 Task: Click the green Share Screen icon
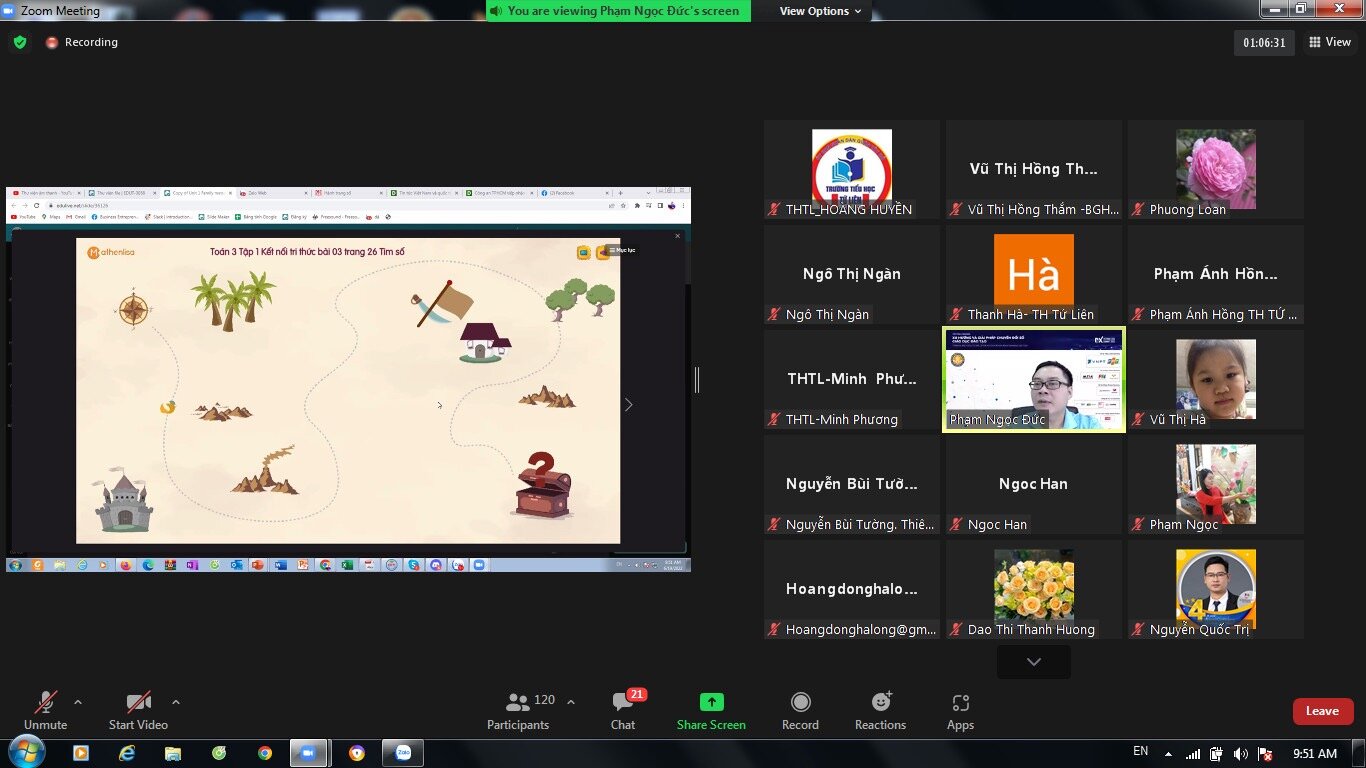pos(710,705)
